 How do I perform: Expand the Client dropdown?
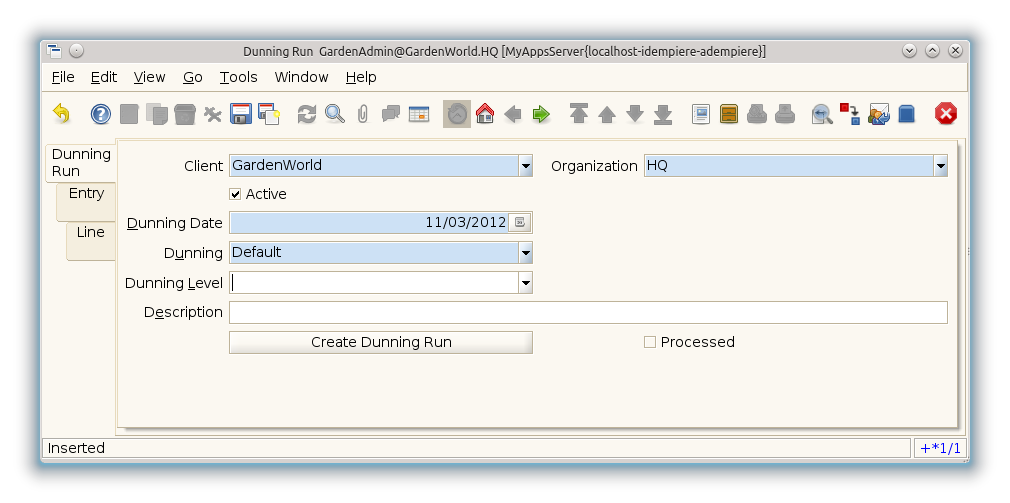point(525,166)
